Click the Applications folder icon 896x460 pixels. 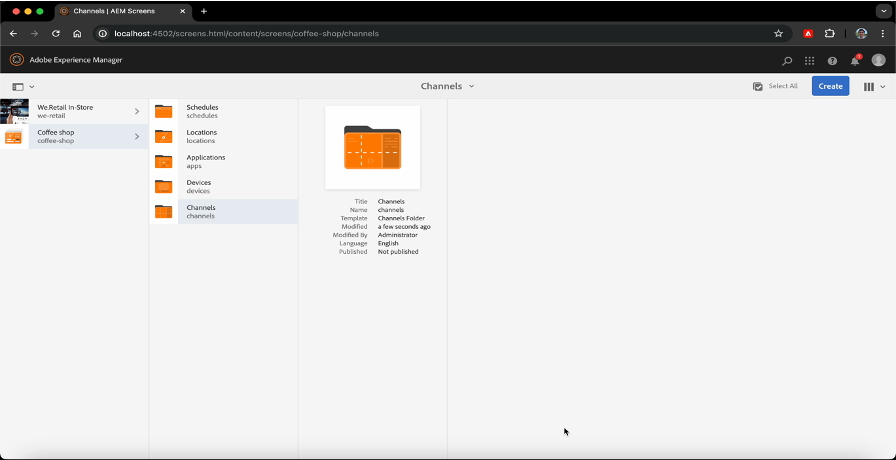164,161
